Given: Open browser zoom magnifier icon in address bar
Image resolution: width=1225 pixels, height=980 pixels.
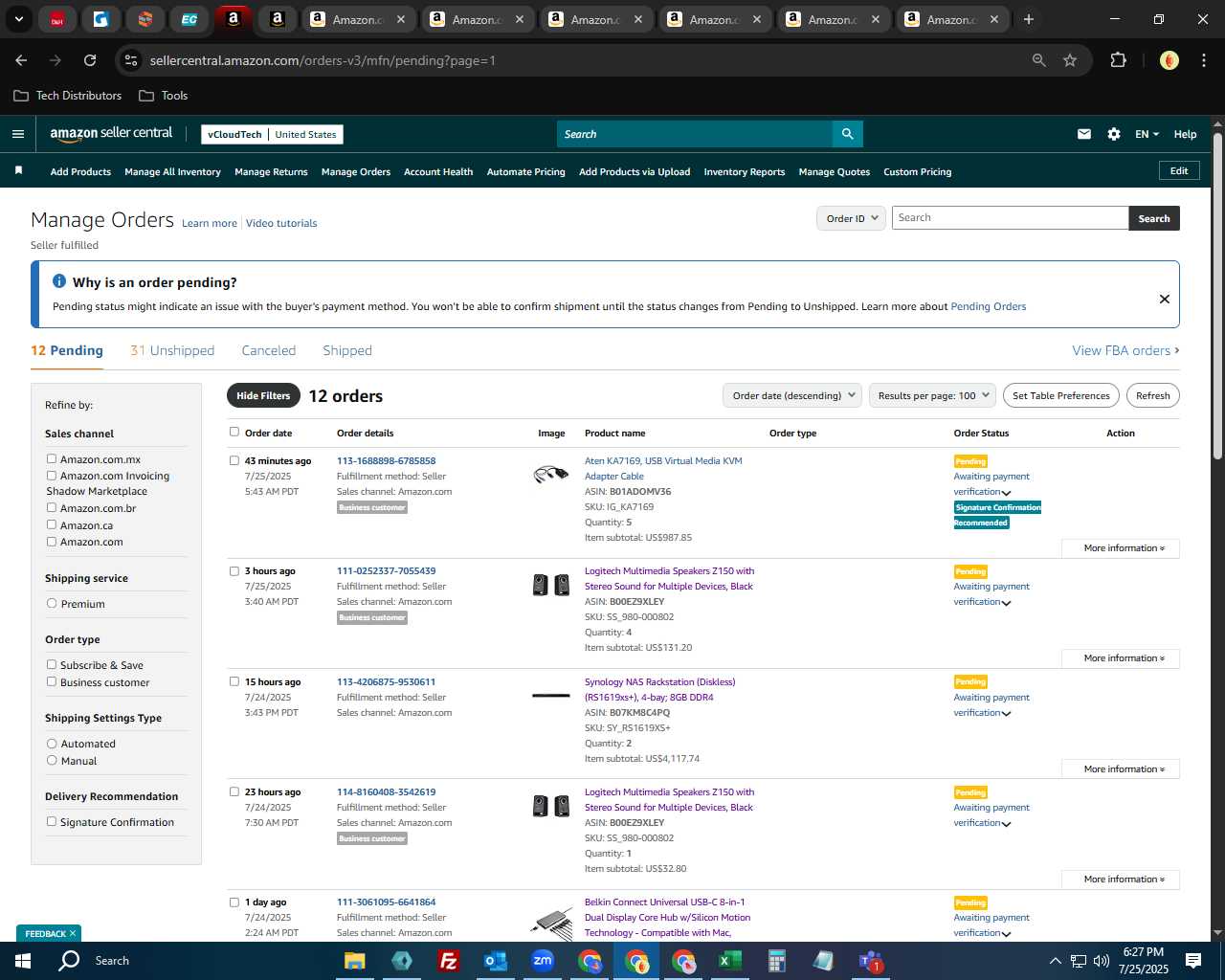Looking at the screenshot, I should point(1039,60).
